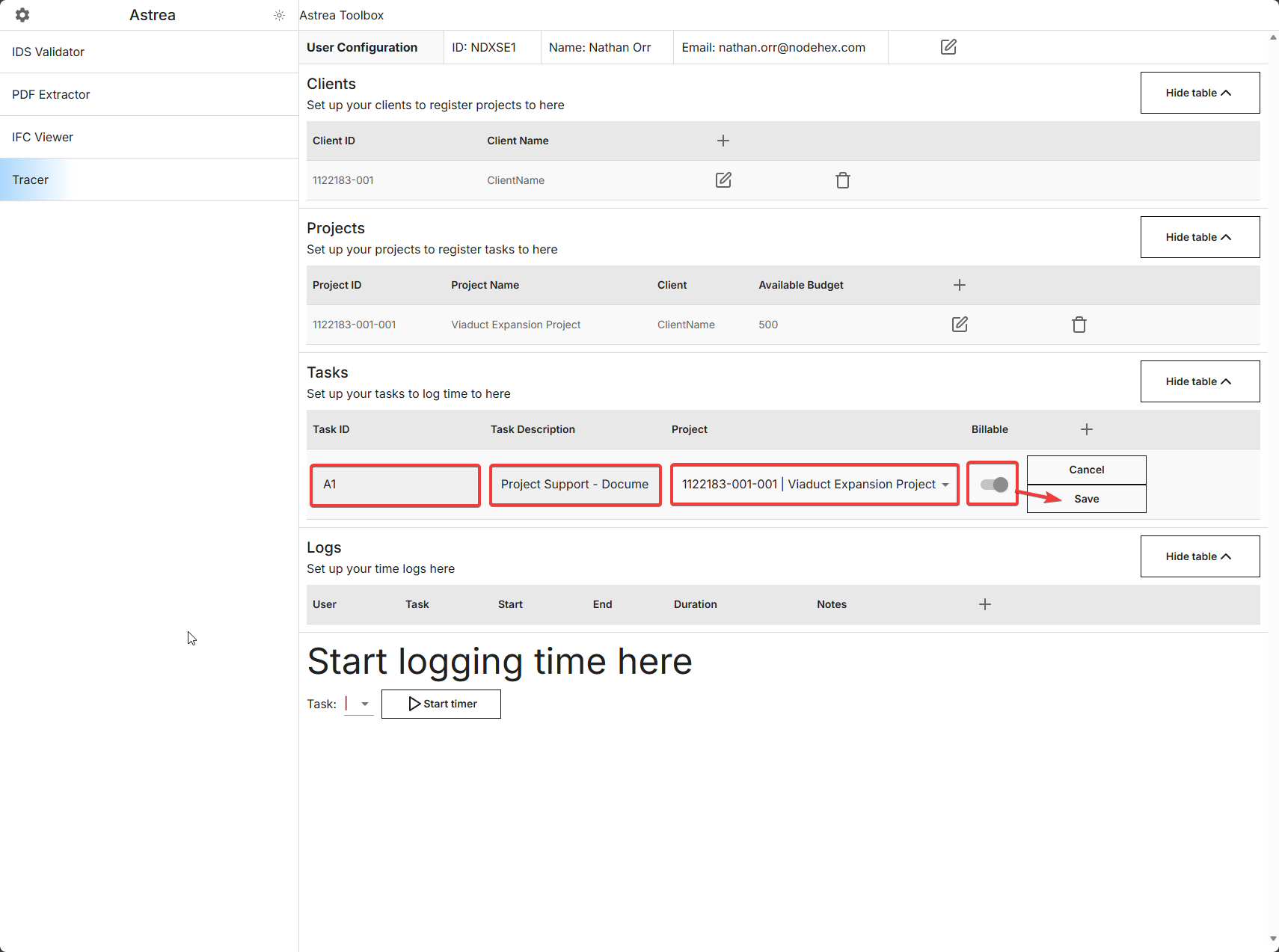
Task: Enable the Billable toggle for task A1
Action: (993, 484)
